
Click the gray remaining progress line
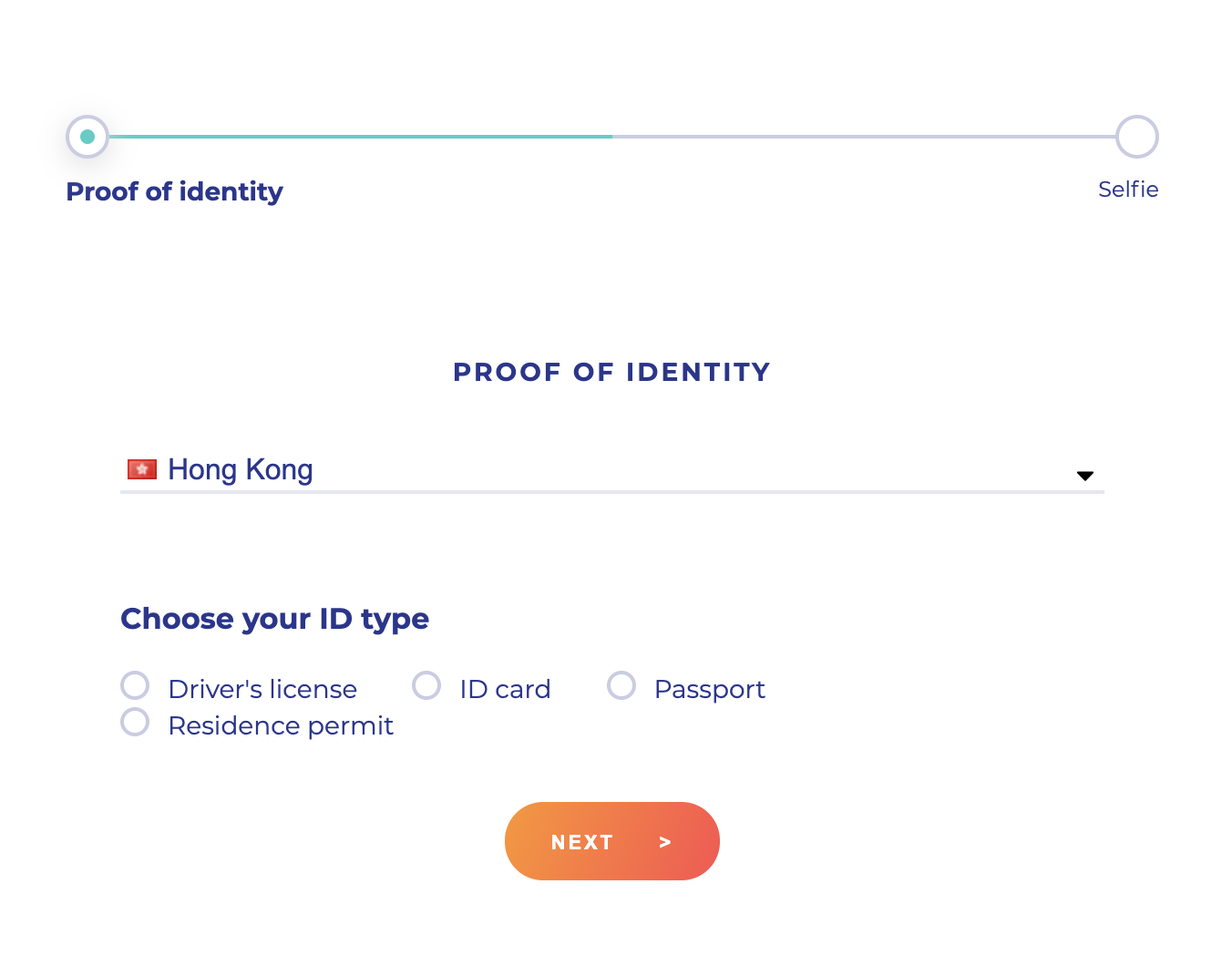coord(864,137)
